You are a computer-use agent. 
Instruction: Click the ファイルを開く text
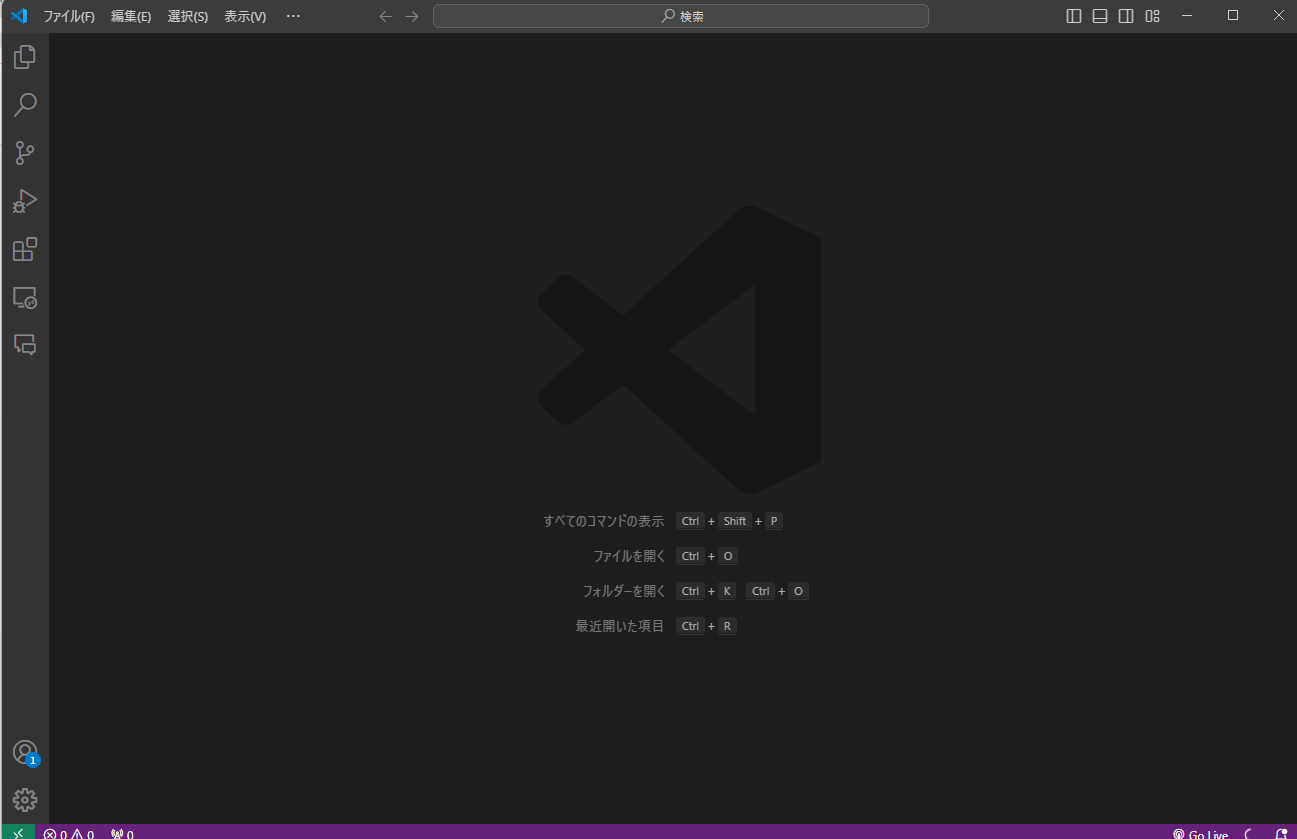[x=629, y=556]
